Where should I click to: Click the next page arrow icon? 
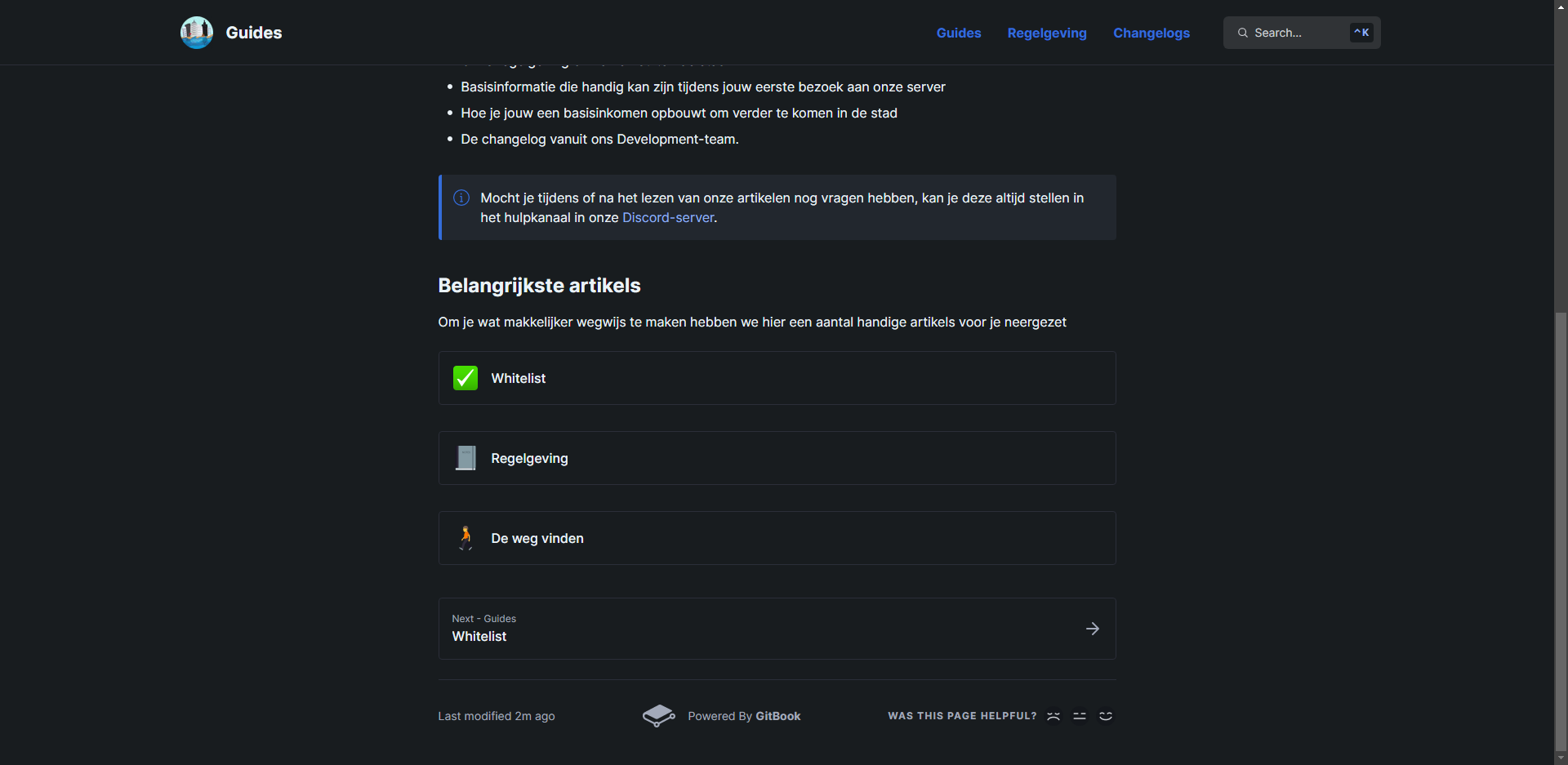(1092, 629)
